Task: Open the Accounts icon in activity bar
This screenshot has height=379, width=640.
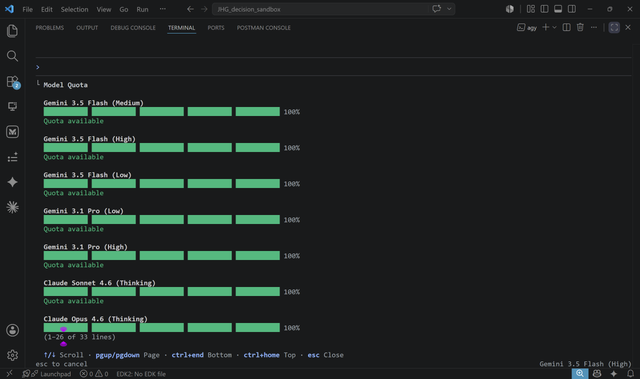Action: 12,330
